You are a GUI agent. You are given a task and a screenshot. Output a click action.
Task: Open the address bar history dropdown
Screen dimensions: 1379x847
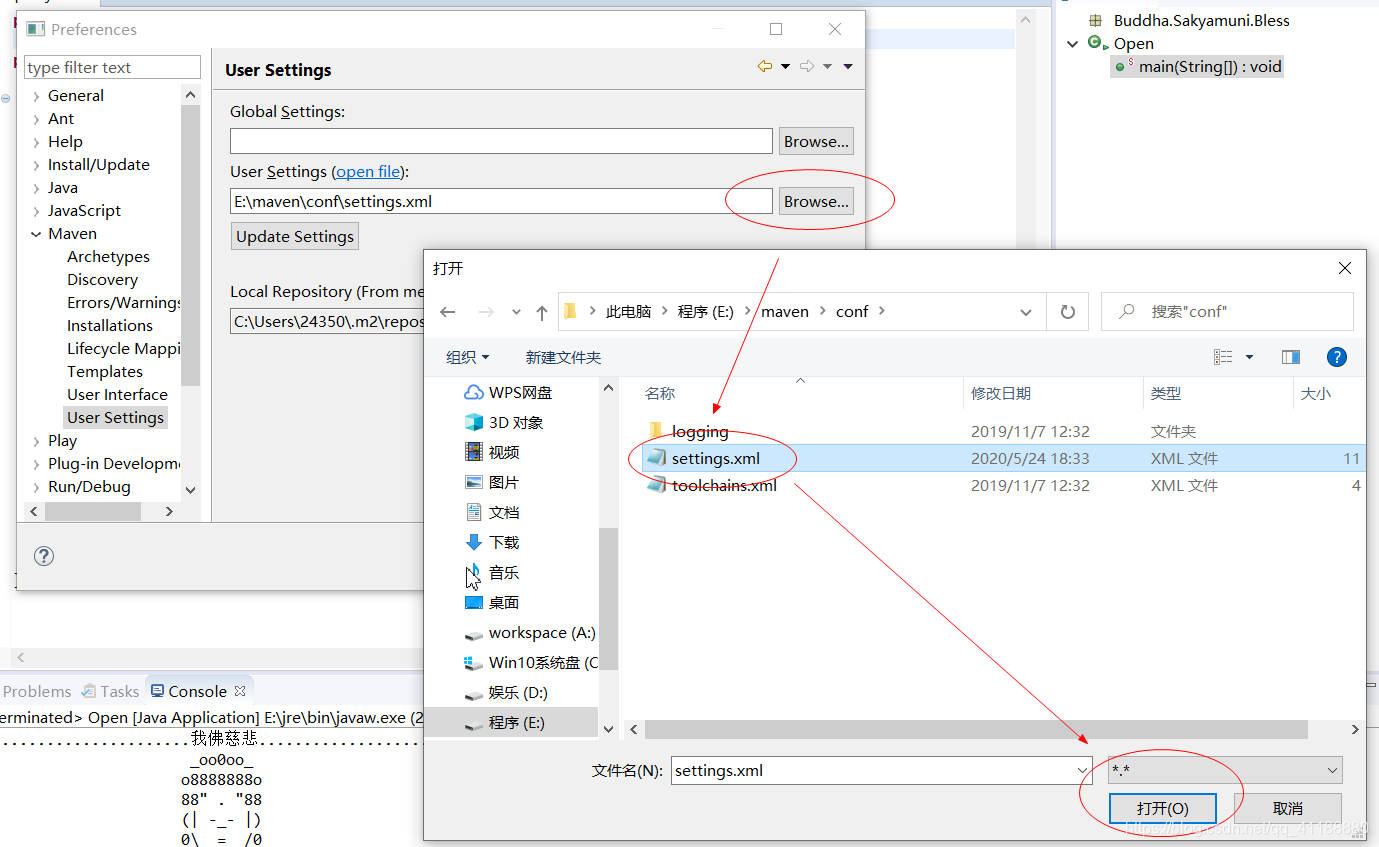[1026, 312]
